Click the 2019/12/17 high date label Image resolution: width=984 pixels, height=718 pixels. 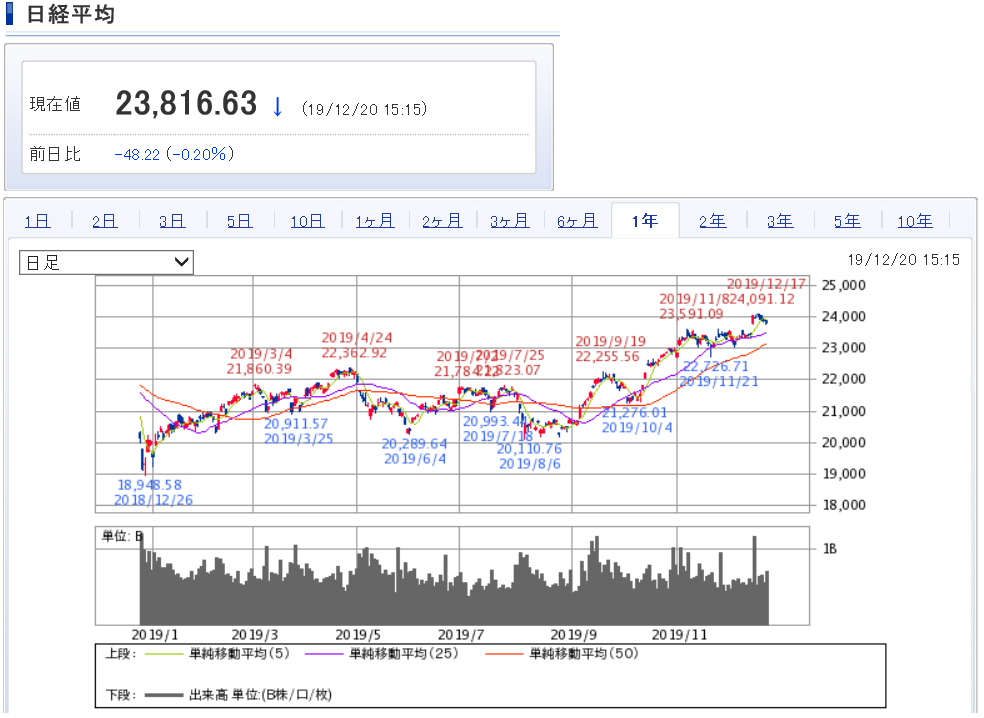tap(766, 284)
